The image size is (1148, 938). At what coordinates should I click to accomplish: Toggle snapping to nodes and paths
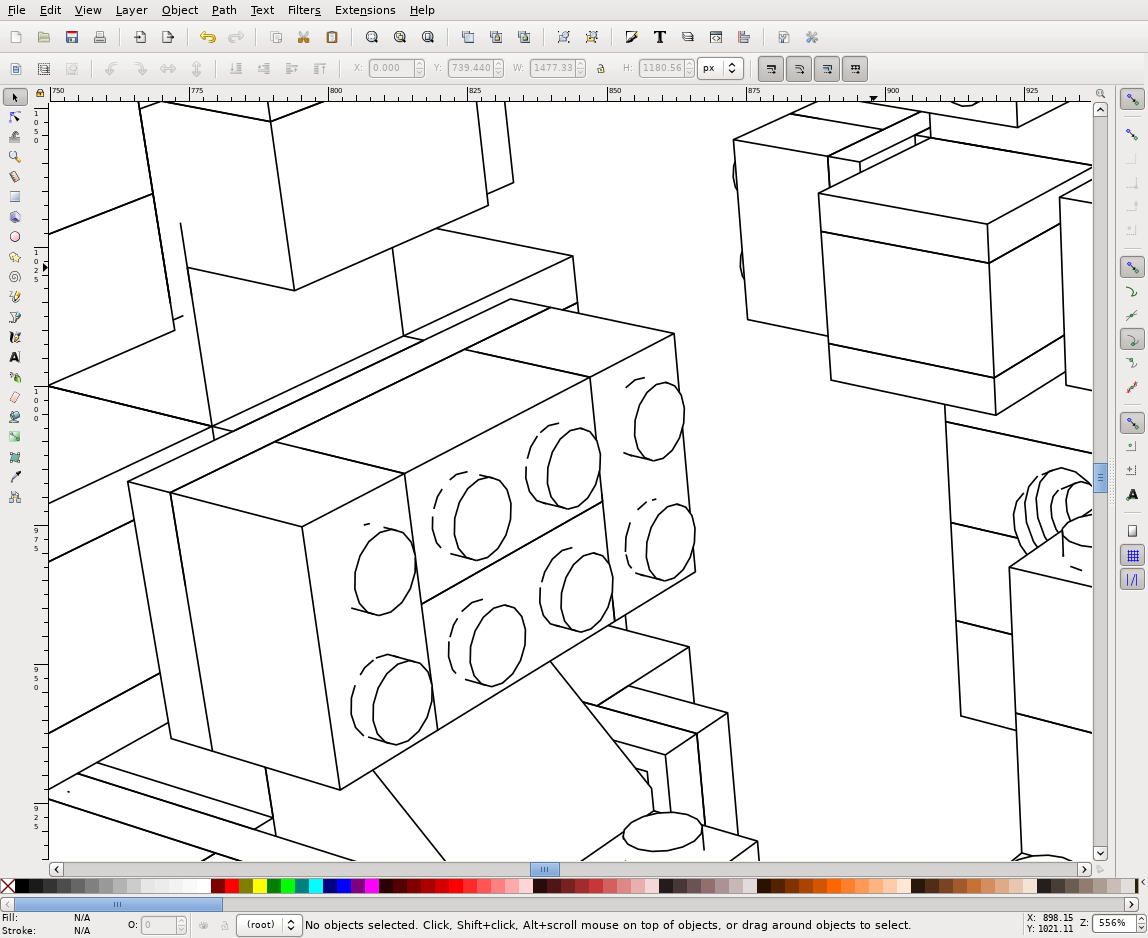click(x=1132, y=267)
